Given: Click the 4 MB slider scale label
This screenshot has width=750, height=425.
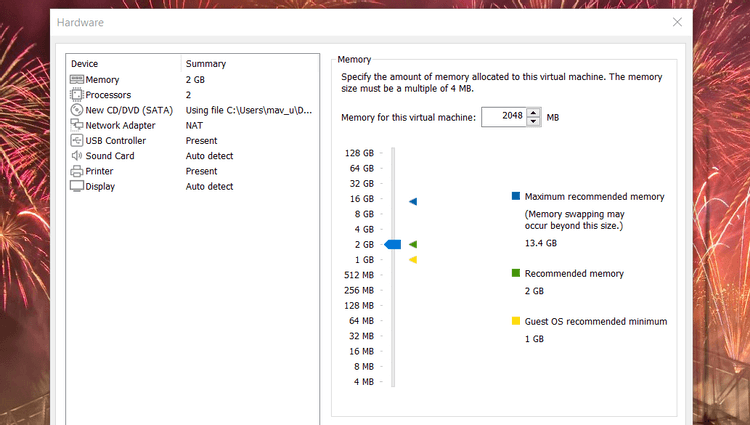Looking at the screenshot, I should pyautogui.click(x=364, y=382).
